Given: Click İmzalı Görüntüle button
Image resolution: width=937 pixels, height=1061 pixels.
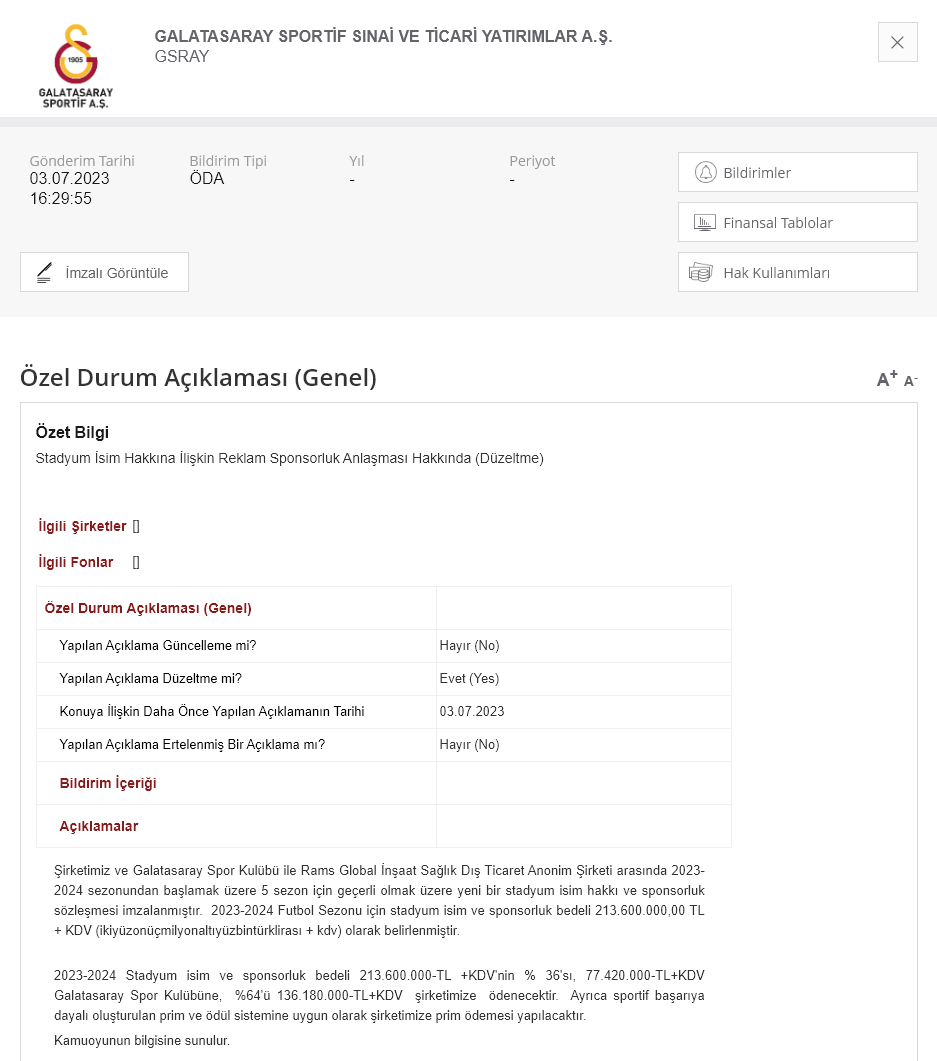Looking at the screenshot, I should point(104,272).
